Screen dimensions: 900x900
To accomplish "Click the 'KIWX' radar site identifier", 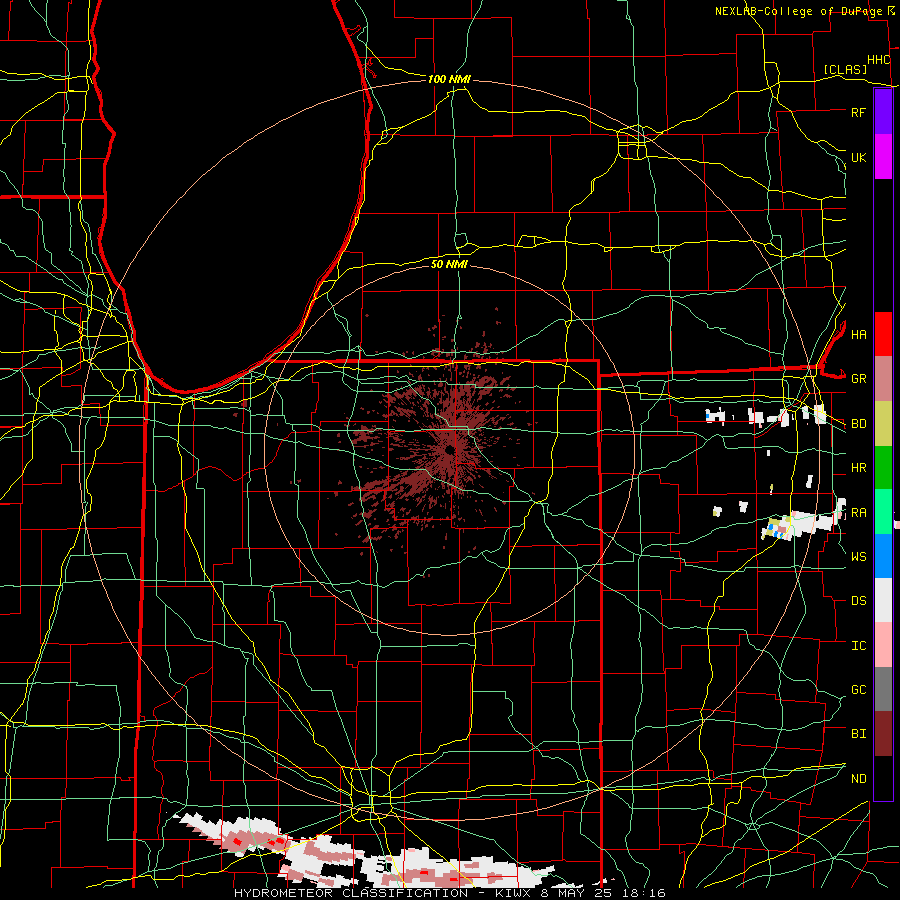I will (514, 893).
